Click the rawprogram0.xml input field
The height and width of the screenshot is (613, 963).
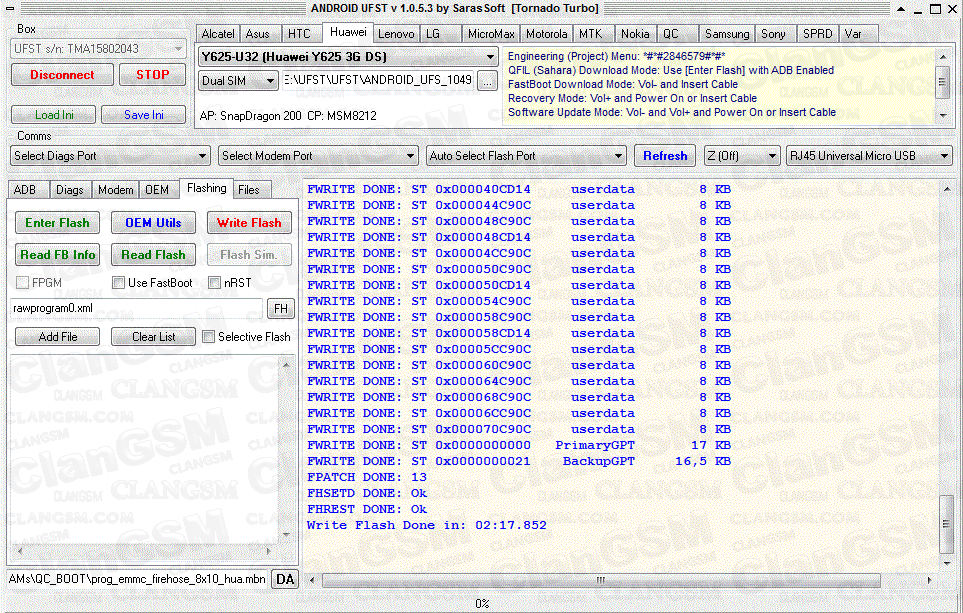pyautogui.click(x=136, y=308)
